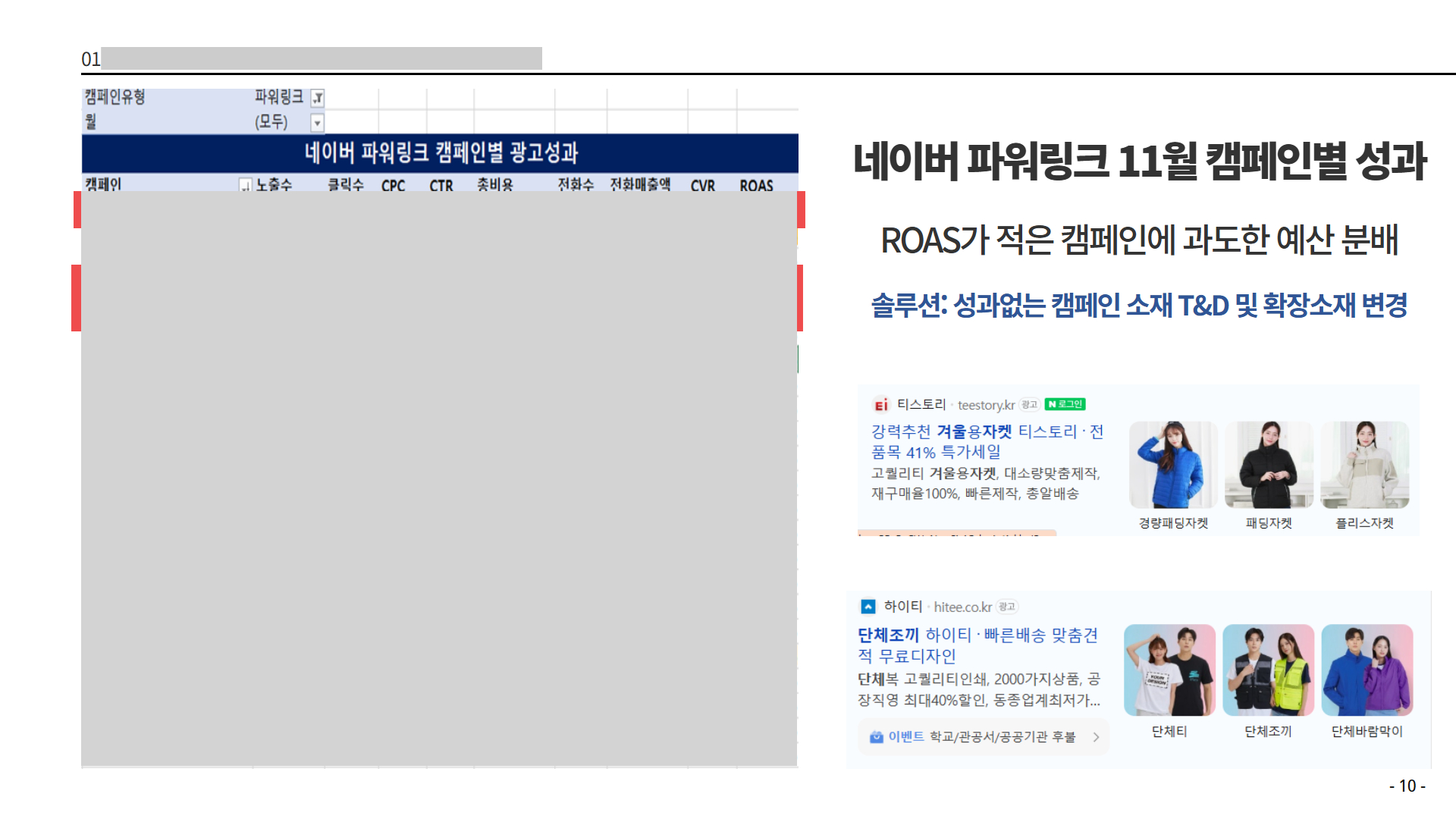Image resolution: width=1456 pixels, height=819 pixels.
Task: Click the green N 로그인 badge
Action: (1065, 404)
